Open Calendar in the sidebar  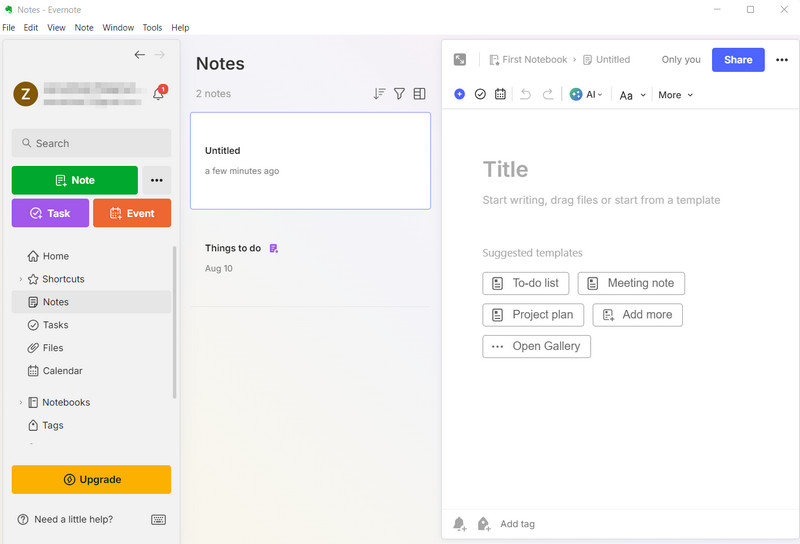[91, 371]
